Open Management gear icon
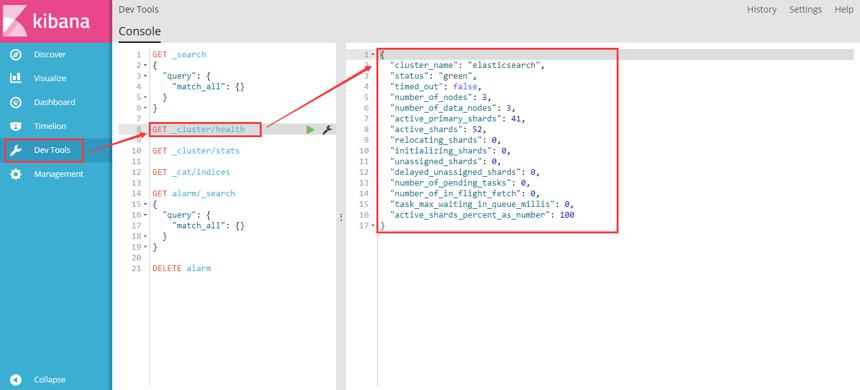This screenshot has height=390, width=860. coord(16,174)
